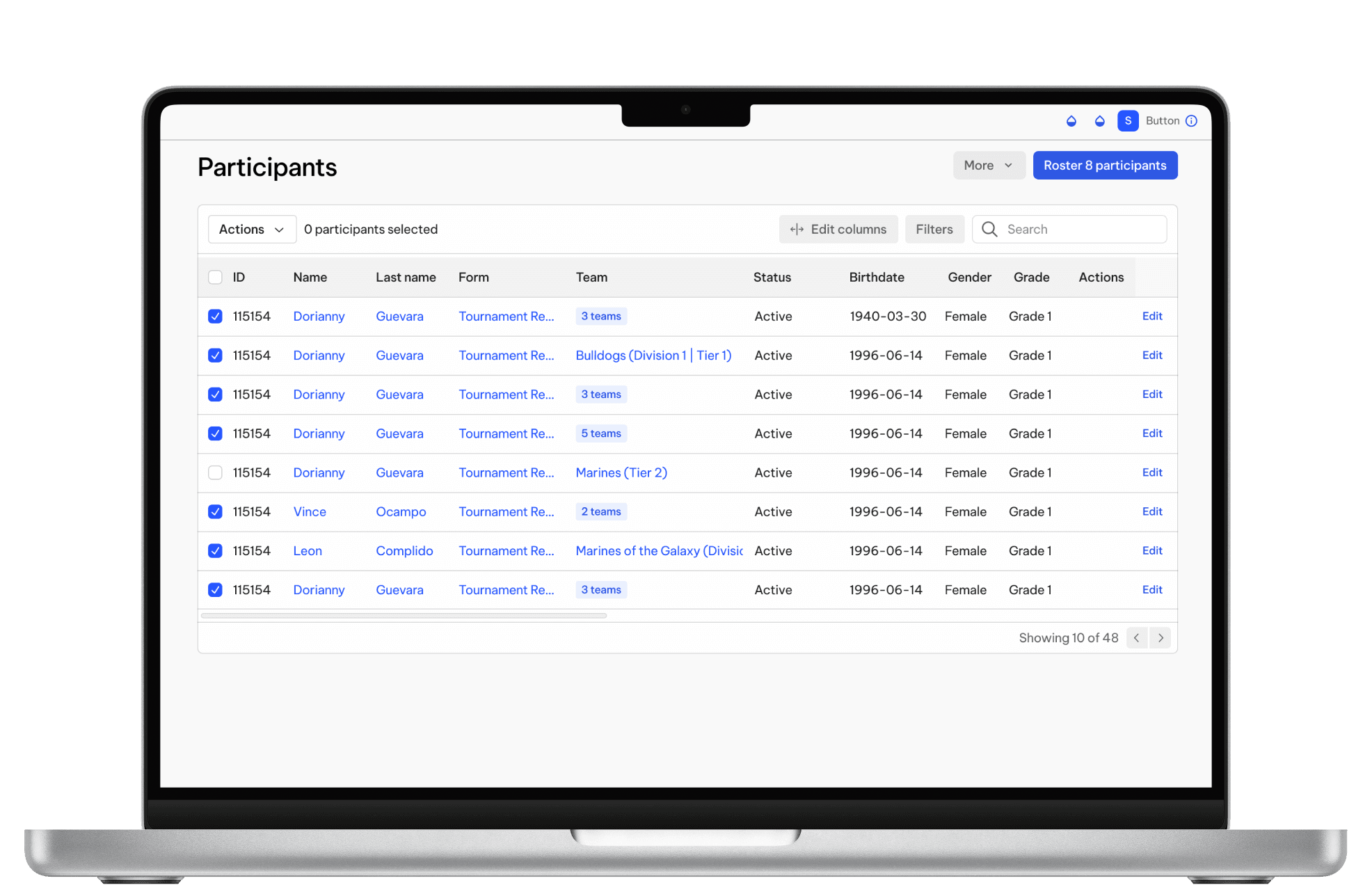Sort by the Status column header
This screenshot has width=1372, height=892.
click(772, 278)
